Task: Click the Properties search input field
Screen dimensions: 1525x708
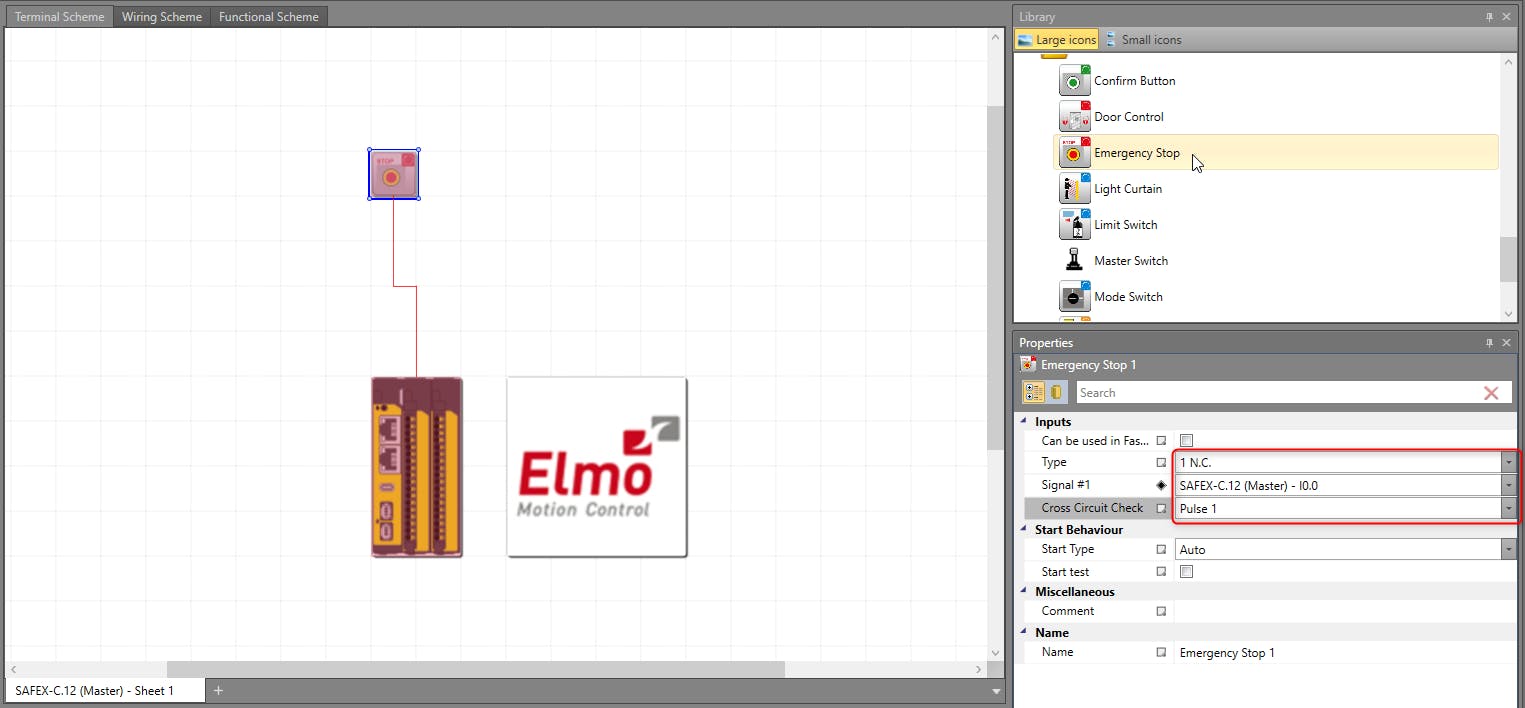Action: point(1270,393)
